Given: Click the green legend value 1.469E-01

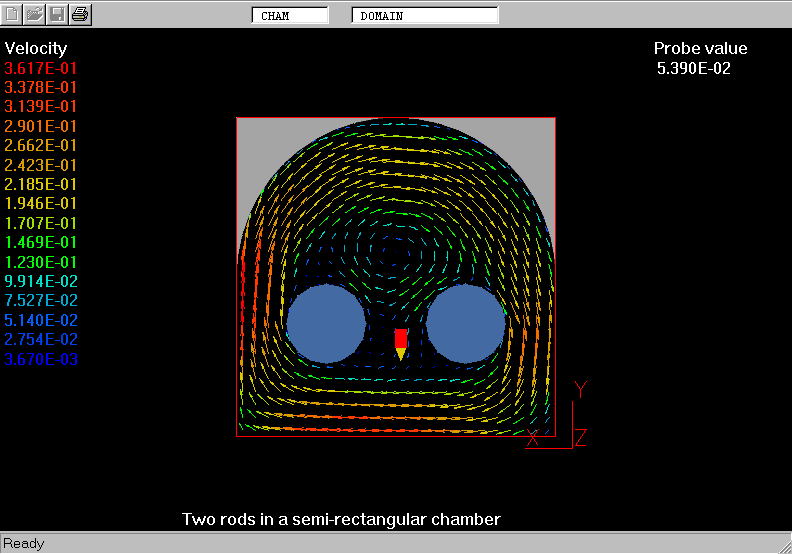Looking at the screenshot, I should click(41, 242).
